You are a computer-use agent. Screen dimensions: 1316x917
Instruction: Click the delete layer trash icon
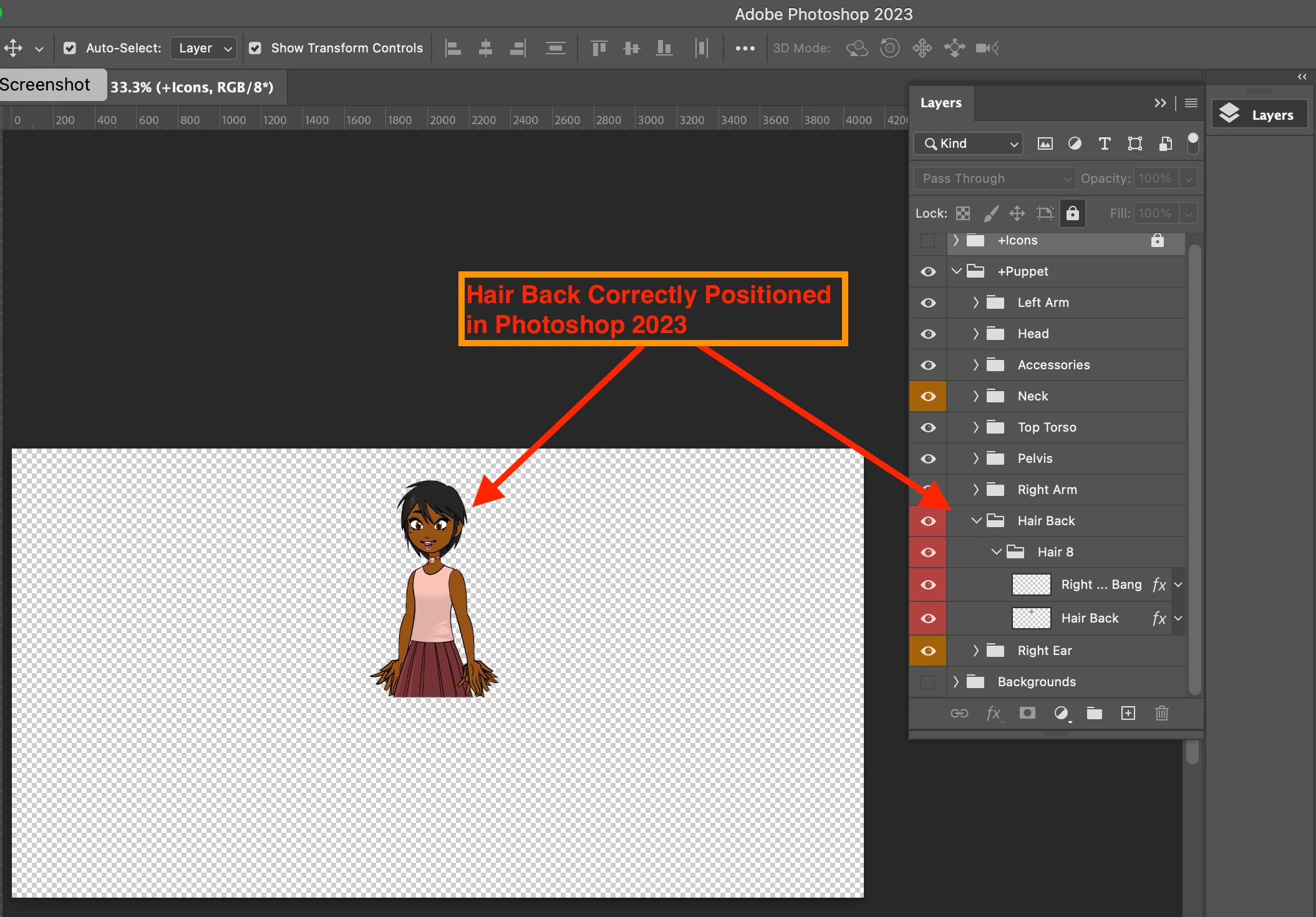click(x=1161, y=713)
